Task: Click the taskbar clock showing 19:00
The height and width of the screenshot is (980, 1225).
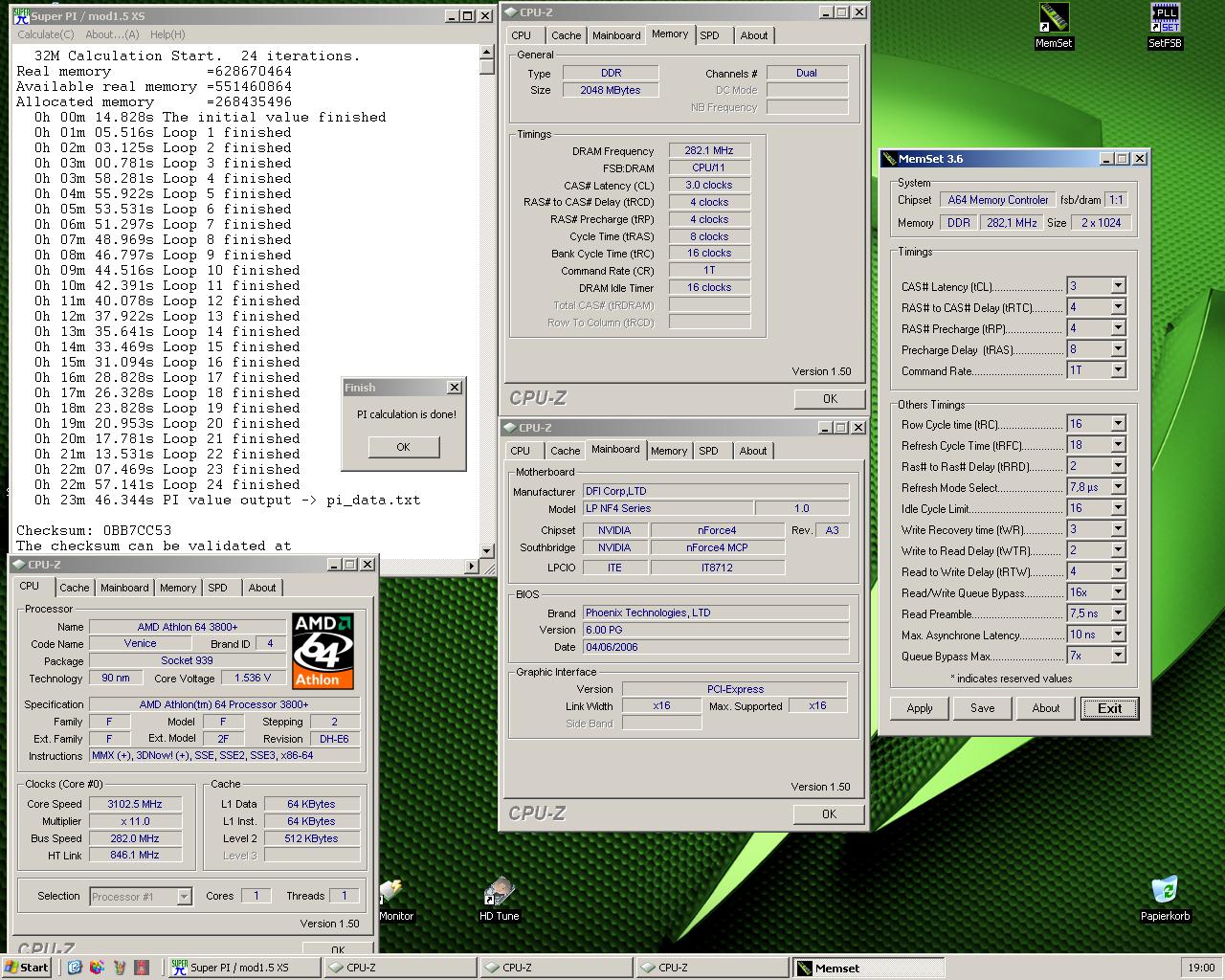Action: click(1200, 968)
